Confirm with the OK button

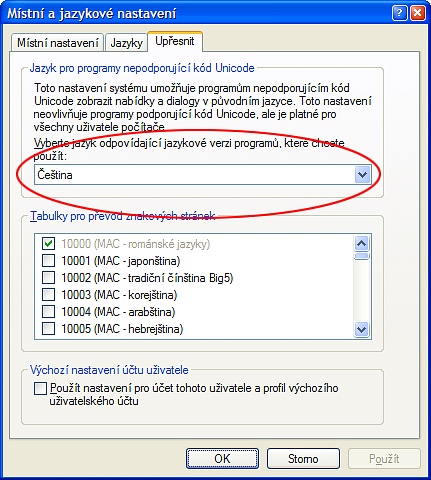click(x=222, y=459)
